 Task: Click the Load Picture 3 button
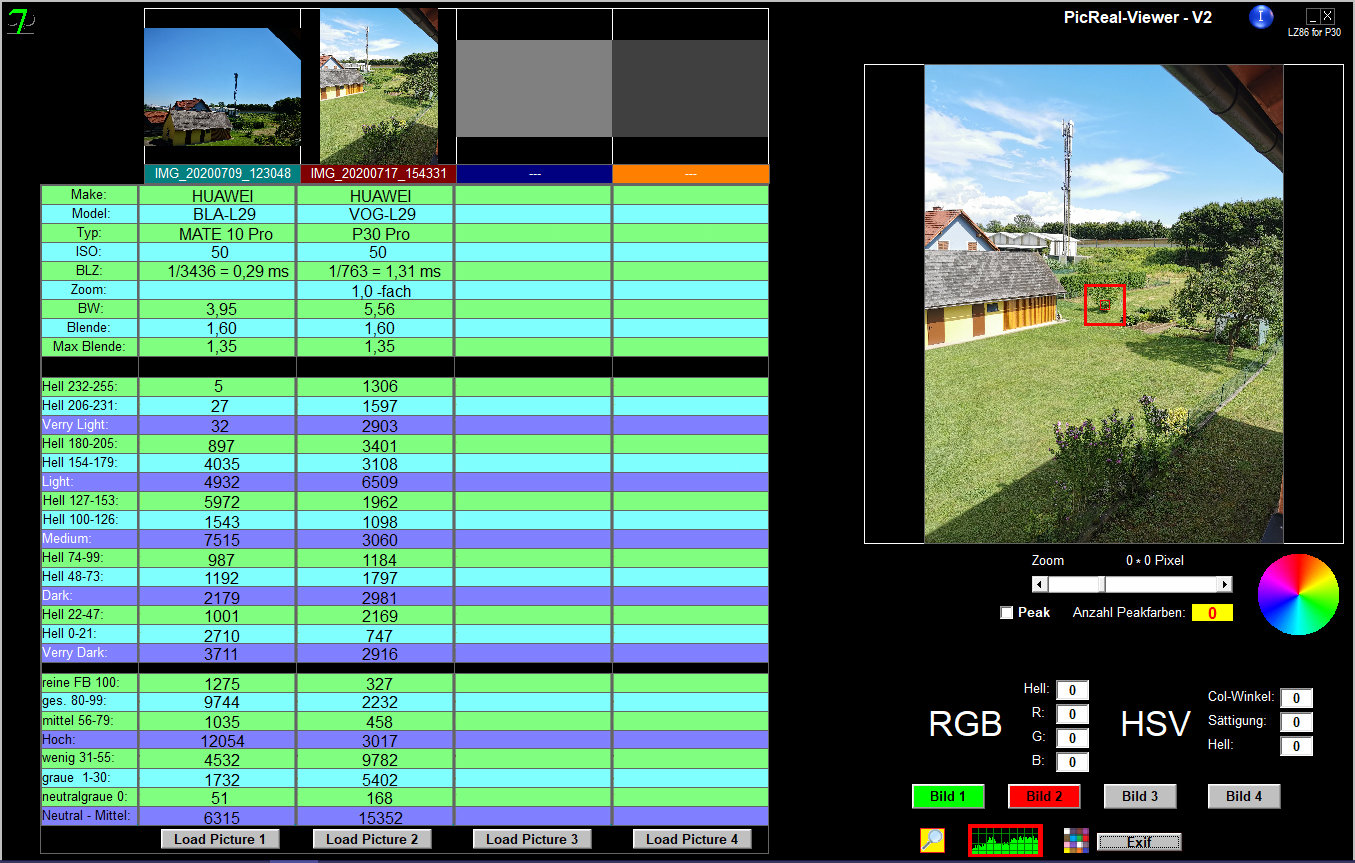[532, 839]
